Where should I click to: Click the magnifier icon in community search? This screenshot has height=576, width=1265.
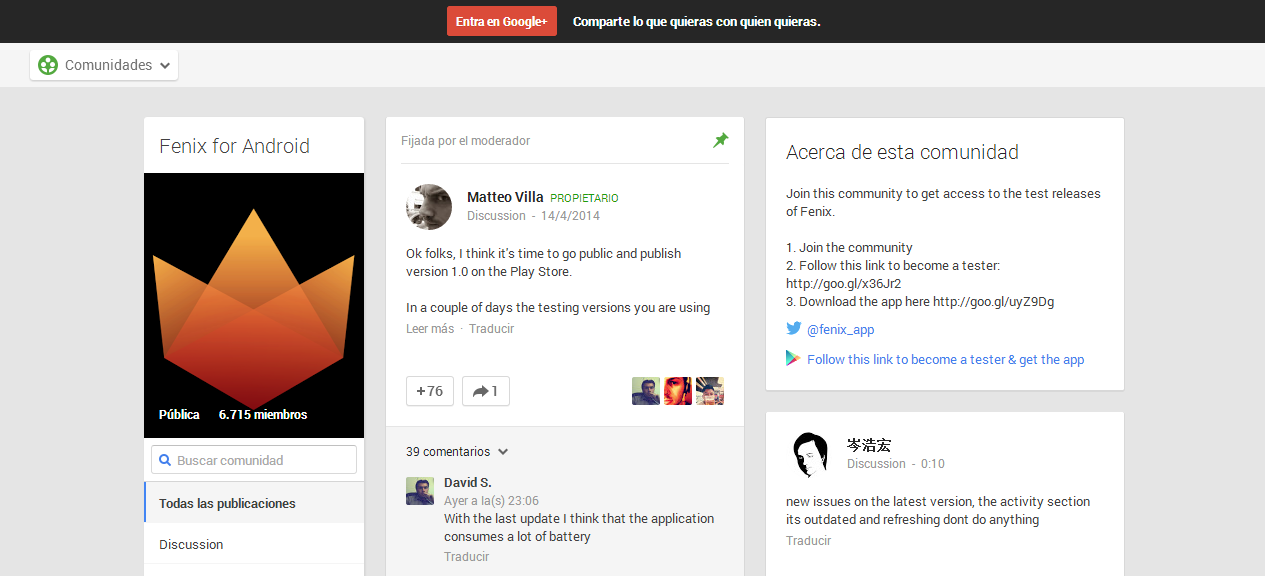164,460
